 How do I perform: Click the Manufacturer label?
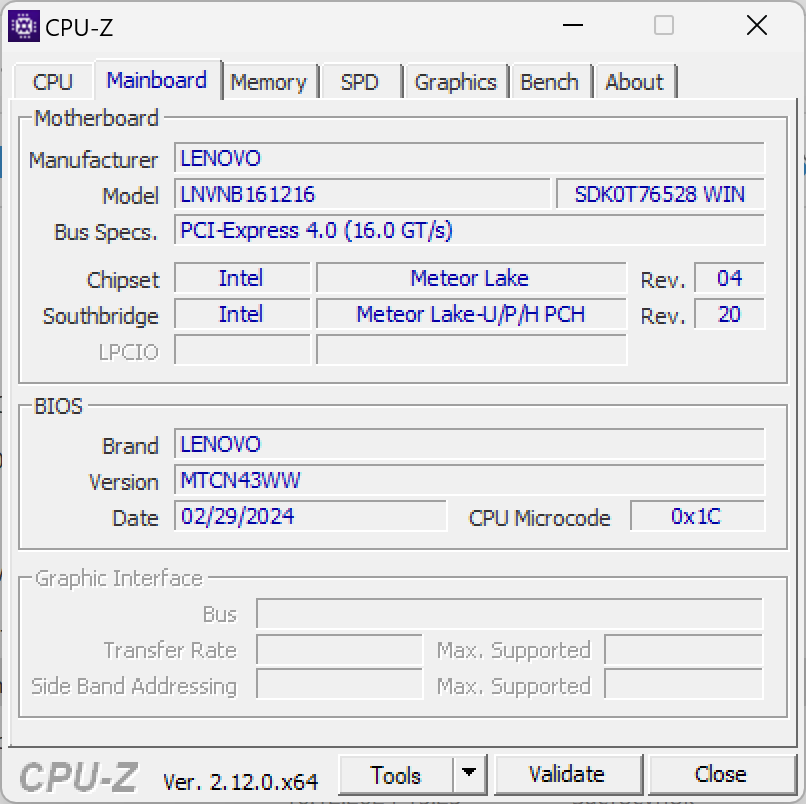pos(93,160)
